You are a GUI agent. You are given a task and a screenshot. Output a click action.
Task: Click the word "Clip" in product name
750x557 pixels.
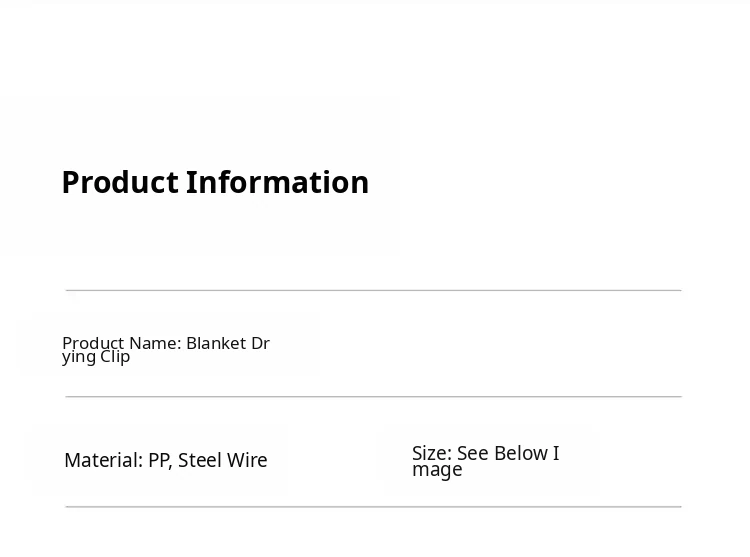[115, 357]
